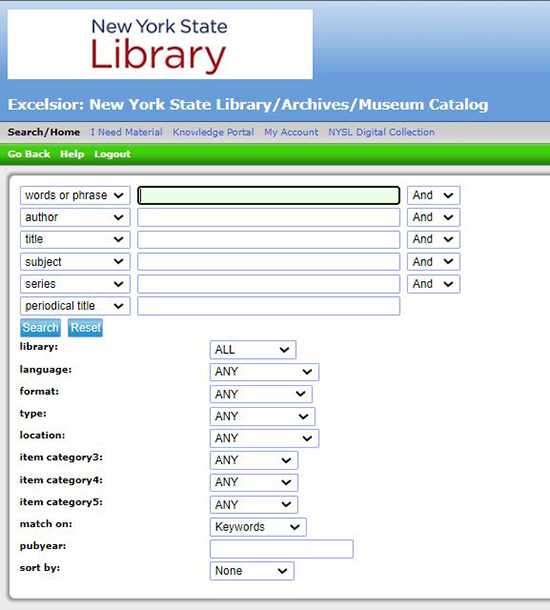Click into the series search field

click(269, 284)
